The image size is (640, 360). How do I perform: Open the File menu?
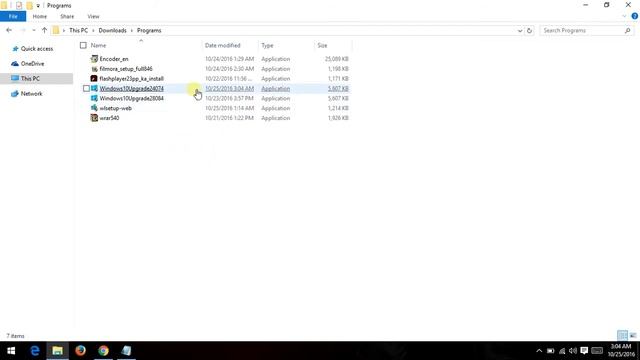pos(13,16)
